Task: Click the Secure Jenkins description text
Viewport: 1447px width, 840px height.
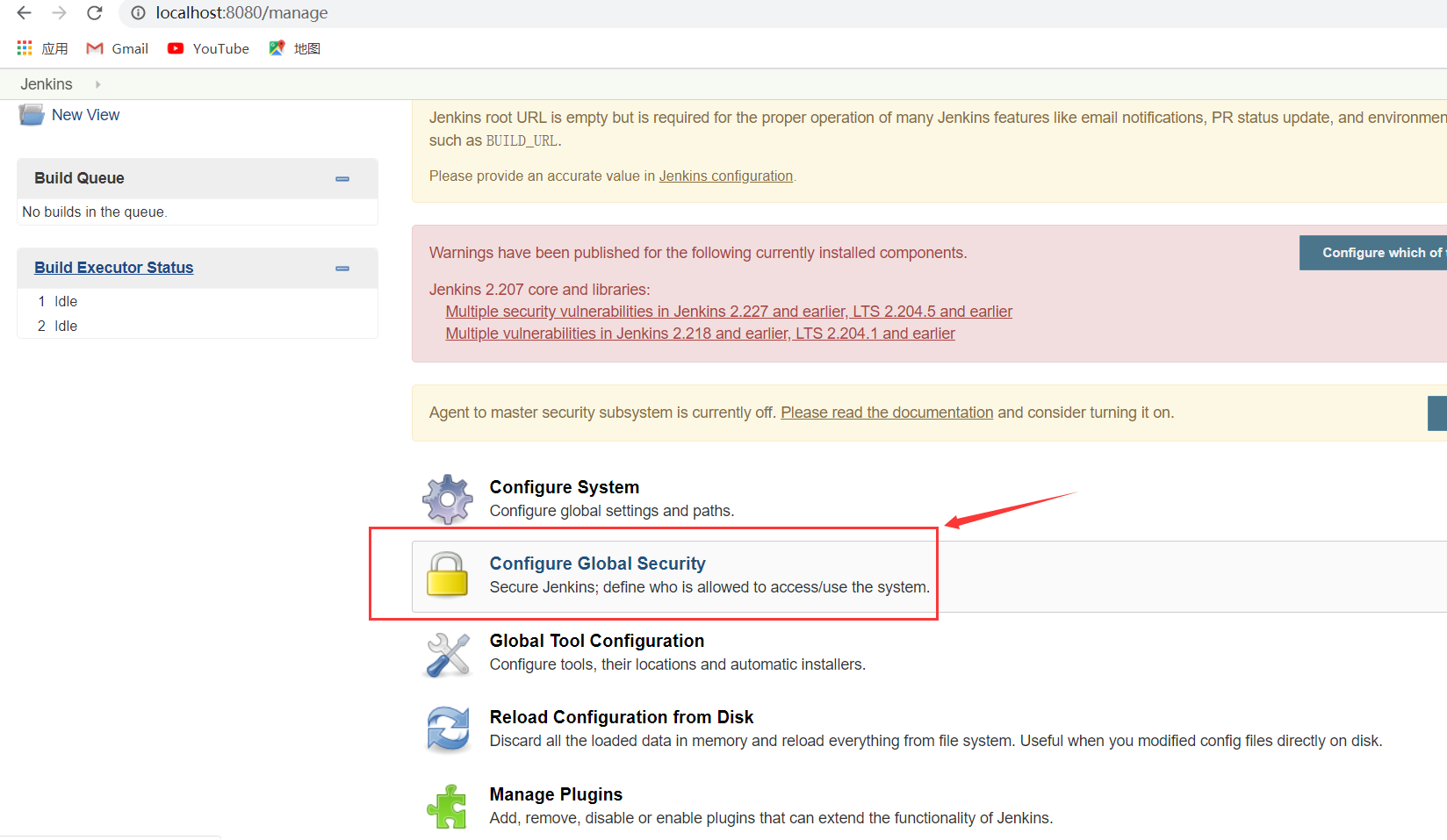Action: pos(709,587)
